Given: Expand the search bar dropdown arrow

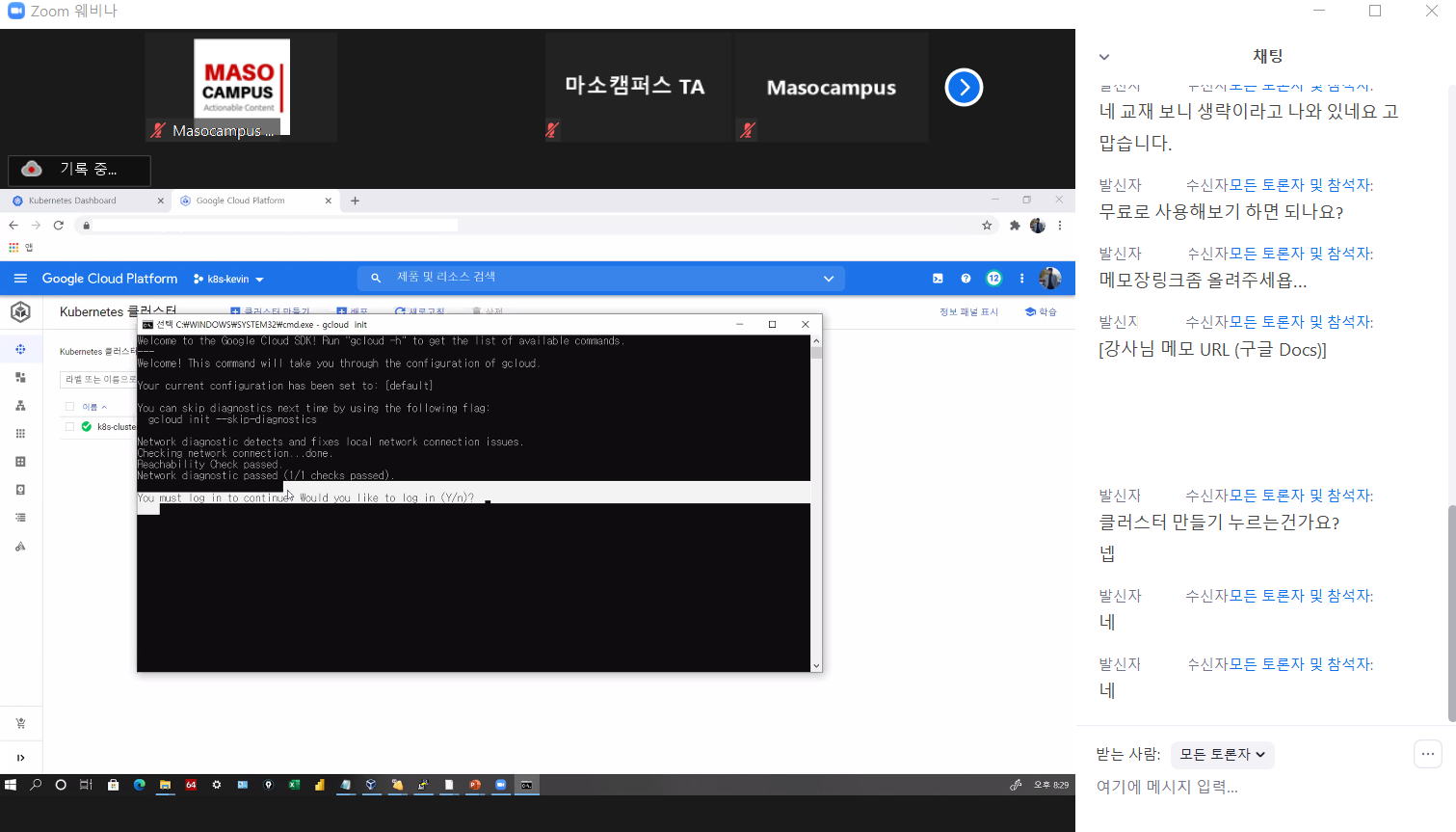Looking at the screenshot, I should tap(828, 279).
